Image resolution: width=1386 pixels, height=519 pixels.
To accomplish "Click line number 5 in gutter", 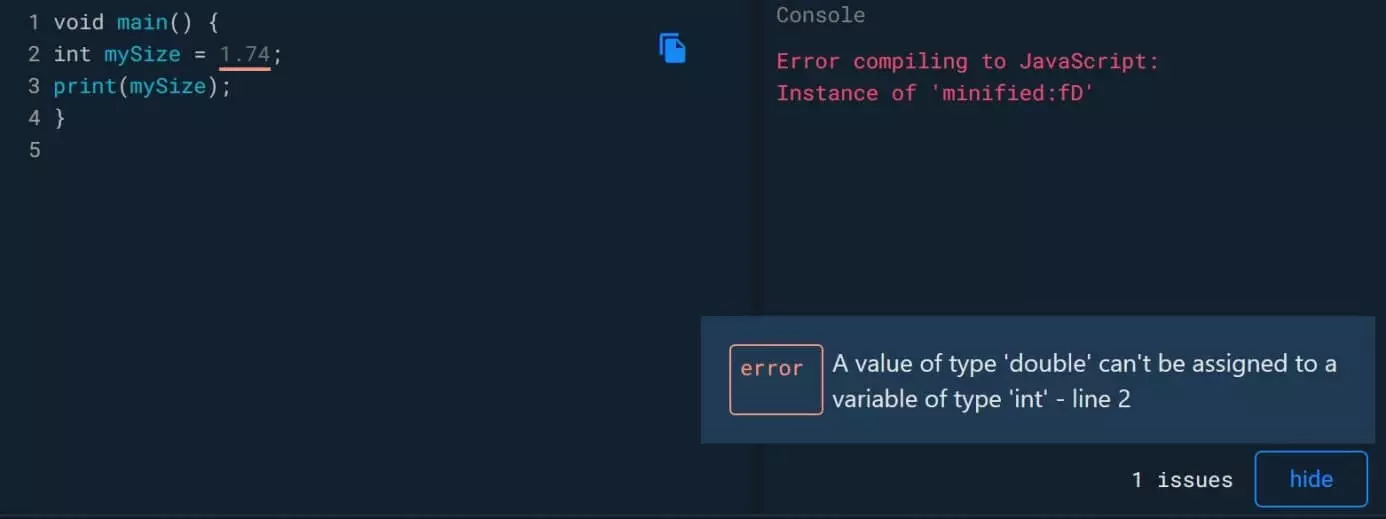I will click(x=35, y=150).
